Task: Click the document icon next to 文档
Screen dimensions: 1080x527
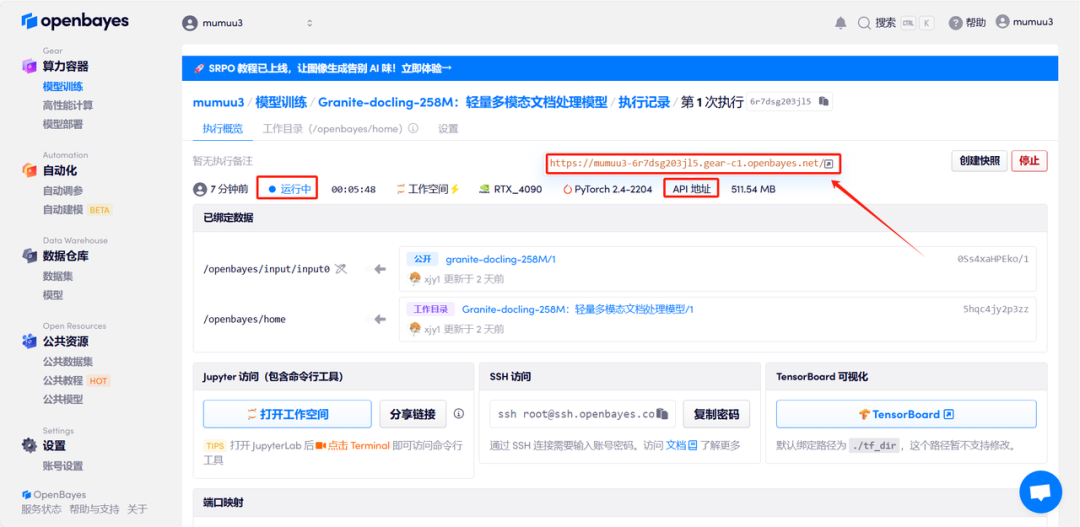Action: click(693, 445)
